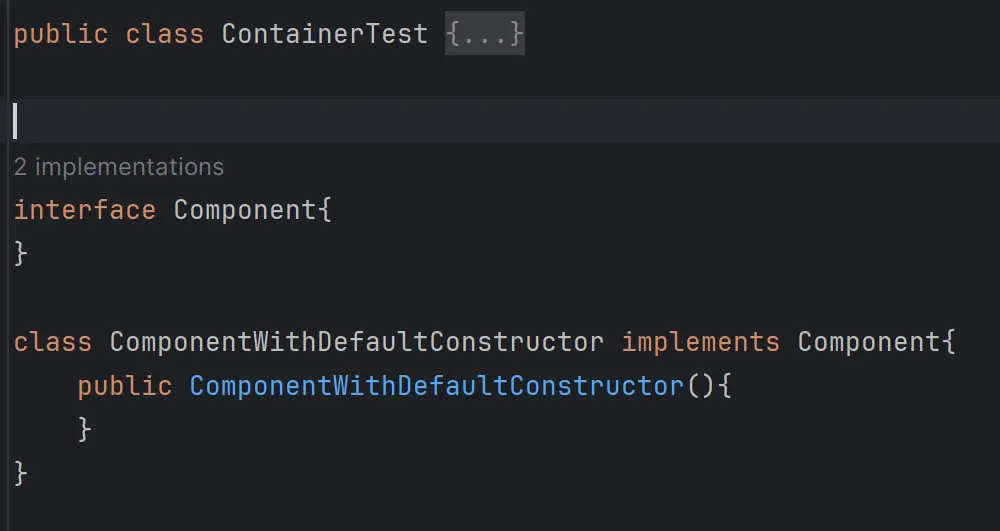This screenshot has width=1000, height=531.
Task: Click the 'public' modifier of the constructor
Action: point(124,386)
